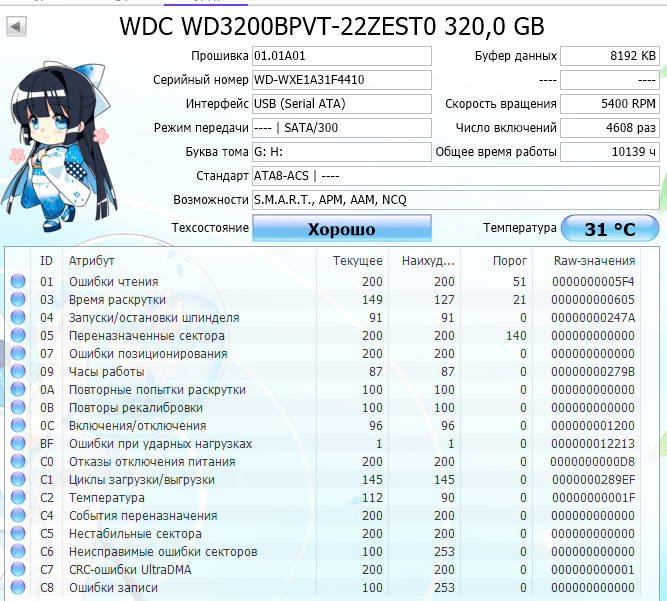Click raw value 0000000289EF

tap(593, 480)
